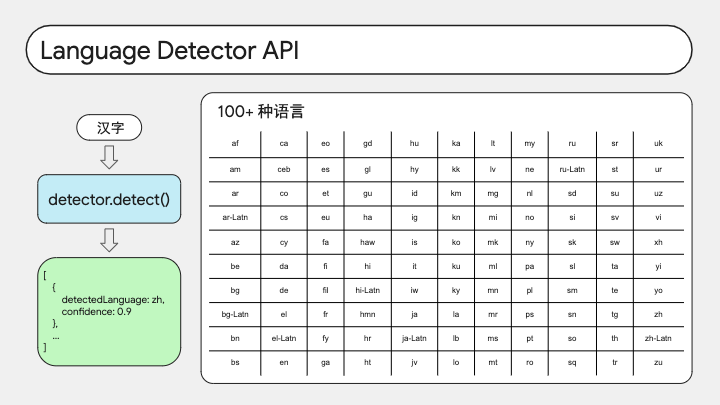Select the 'sw' language cell
720x405 pixels.
(615, 242)
